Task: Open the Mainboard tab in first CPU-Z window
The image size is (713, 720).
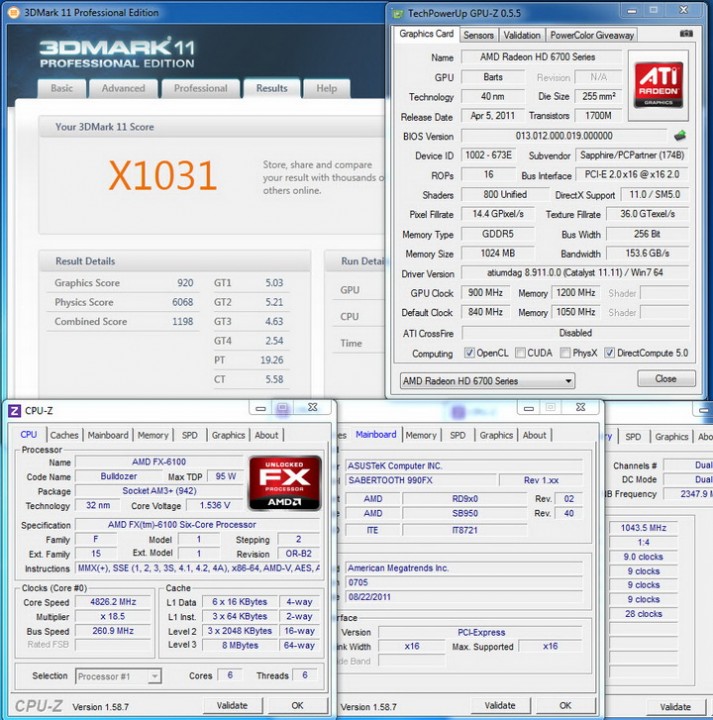Action: click(108, 435)
